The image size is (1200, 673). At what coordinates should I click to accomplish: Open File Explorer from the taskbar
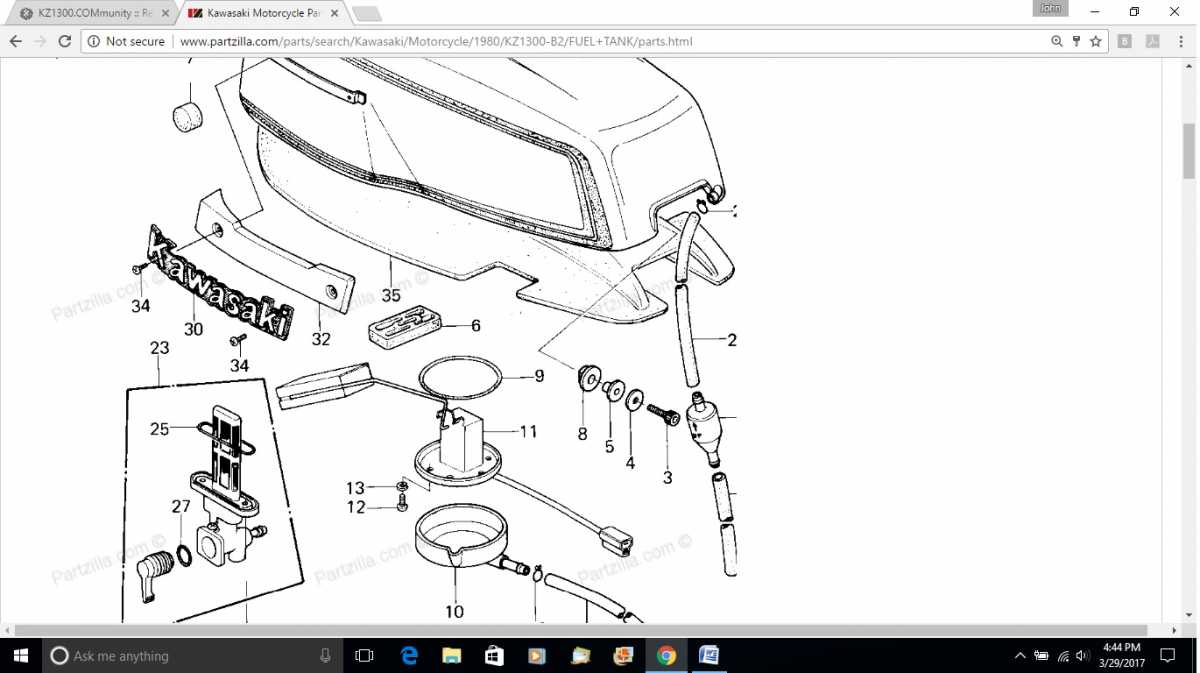click(452, 656)
